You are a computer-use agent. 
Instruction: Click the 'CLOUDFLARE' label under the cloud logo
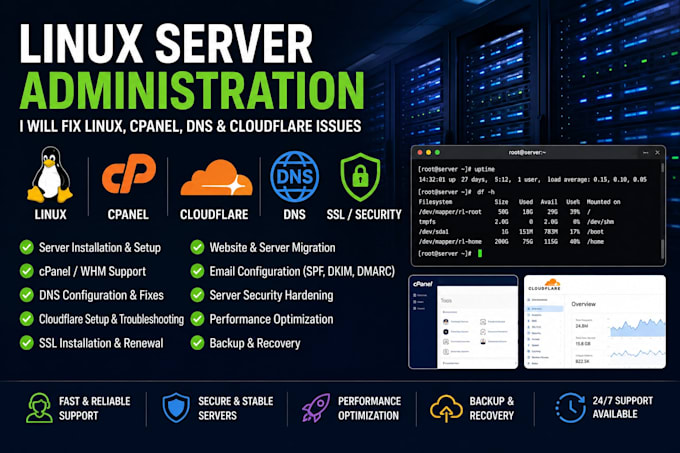[214, 214]
